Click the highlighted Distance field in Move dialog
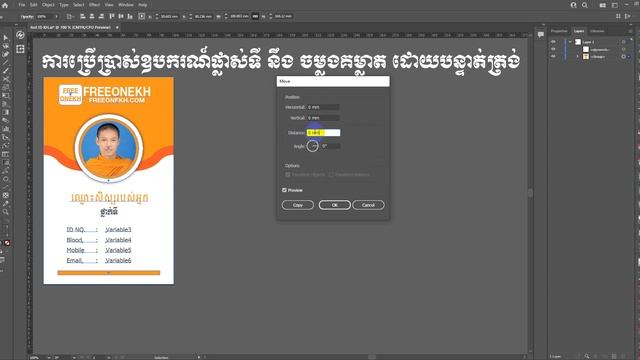The width and height of the screenshot is (640, 360). click(323, 133)
